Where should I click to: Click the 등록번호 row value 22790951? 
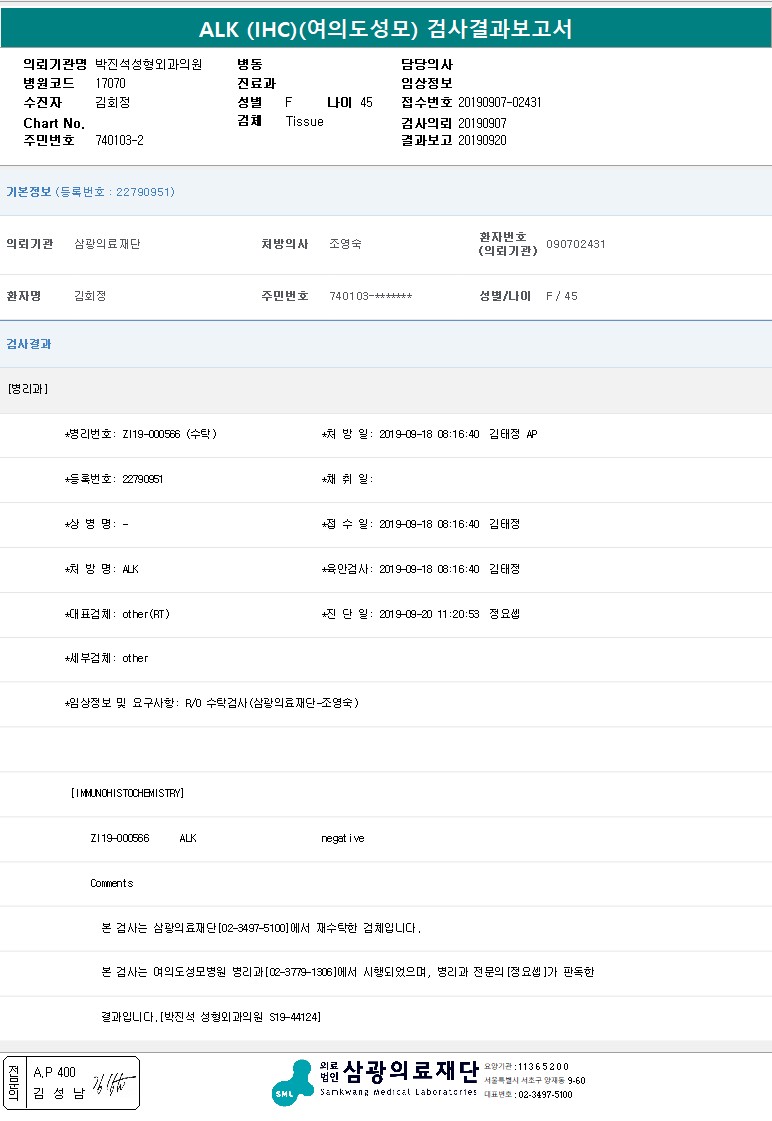click(x=142, y=479)
